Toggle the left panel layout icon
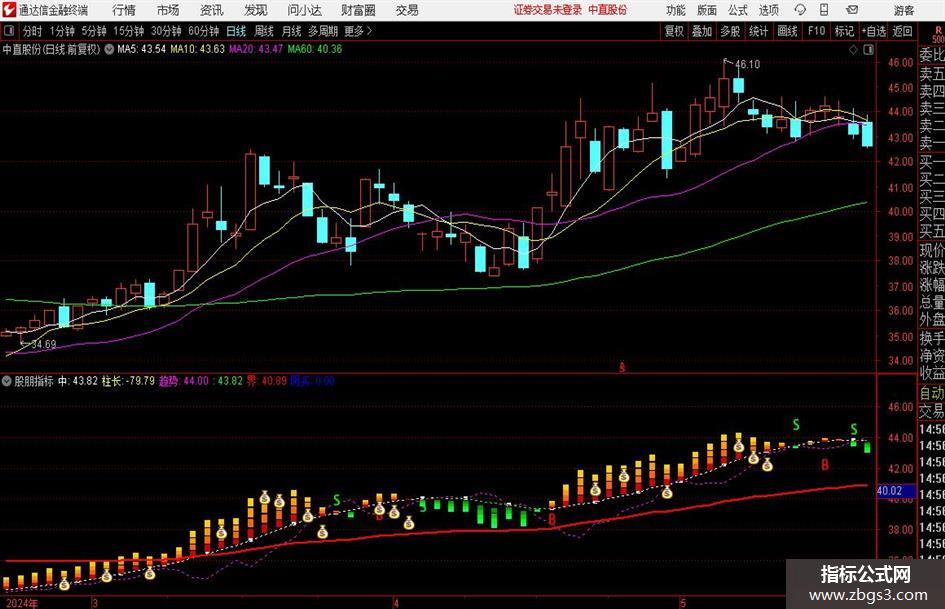Image resolution: width=945 pixels, height=609 pixels. (x=8, y=31)
